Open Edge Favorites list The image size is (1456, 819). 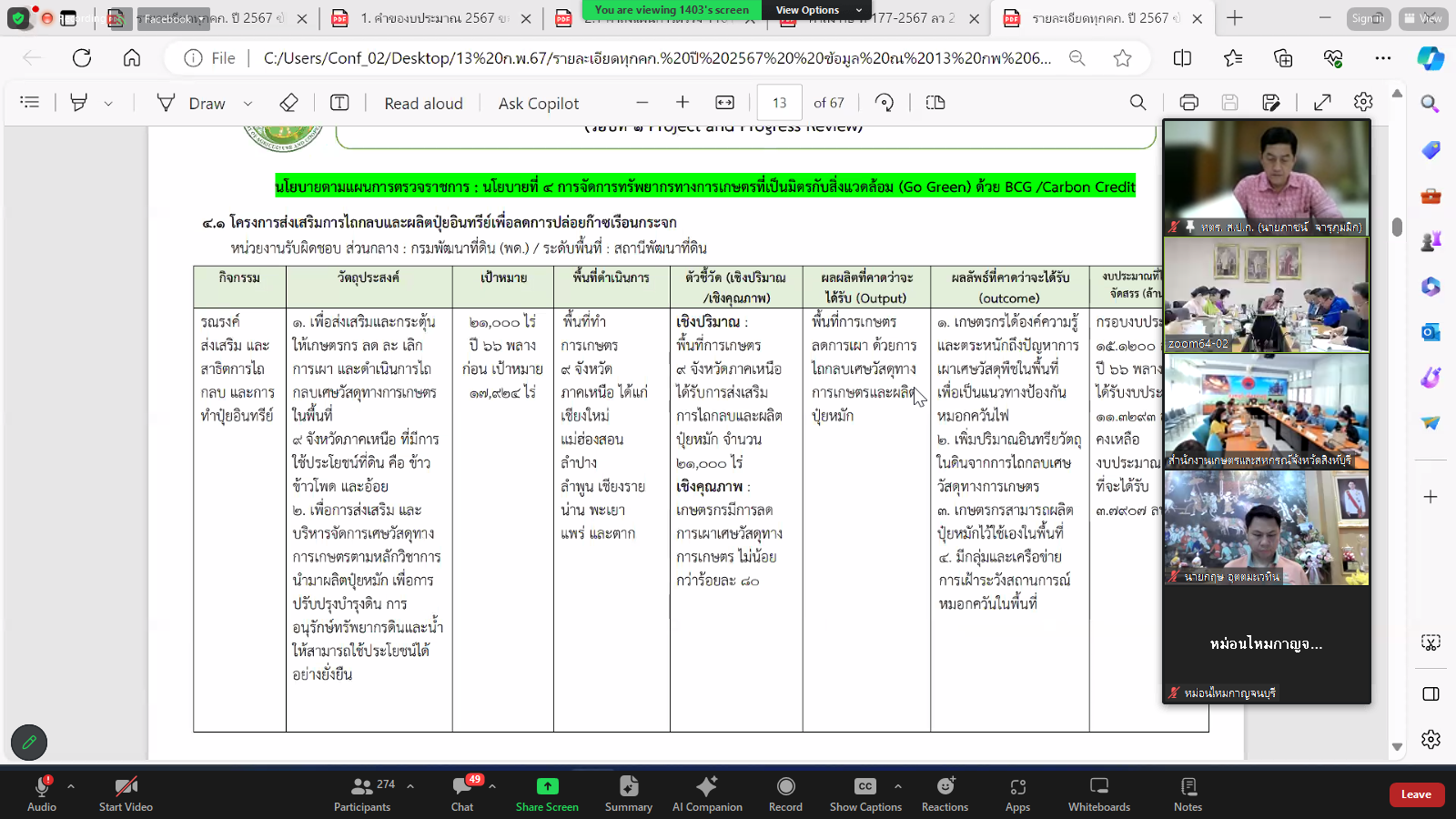1233,58
